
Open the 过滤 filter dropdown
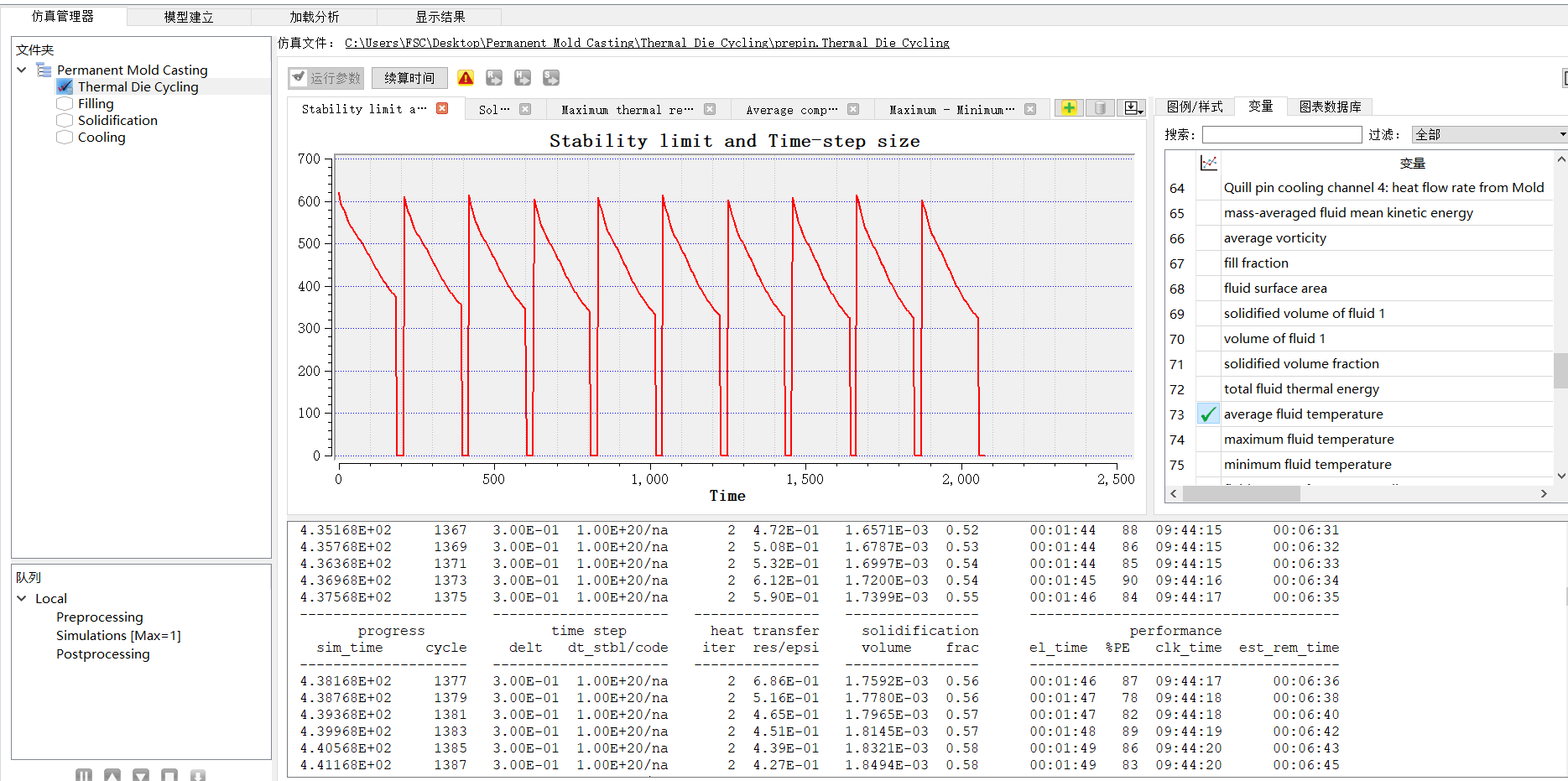coord(1490,134)
